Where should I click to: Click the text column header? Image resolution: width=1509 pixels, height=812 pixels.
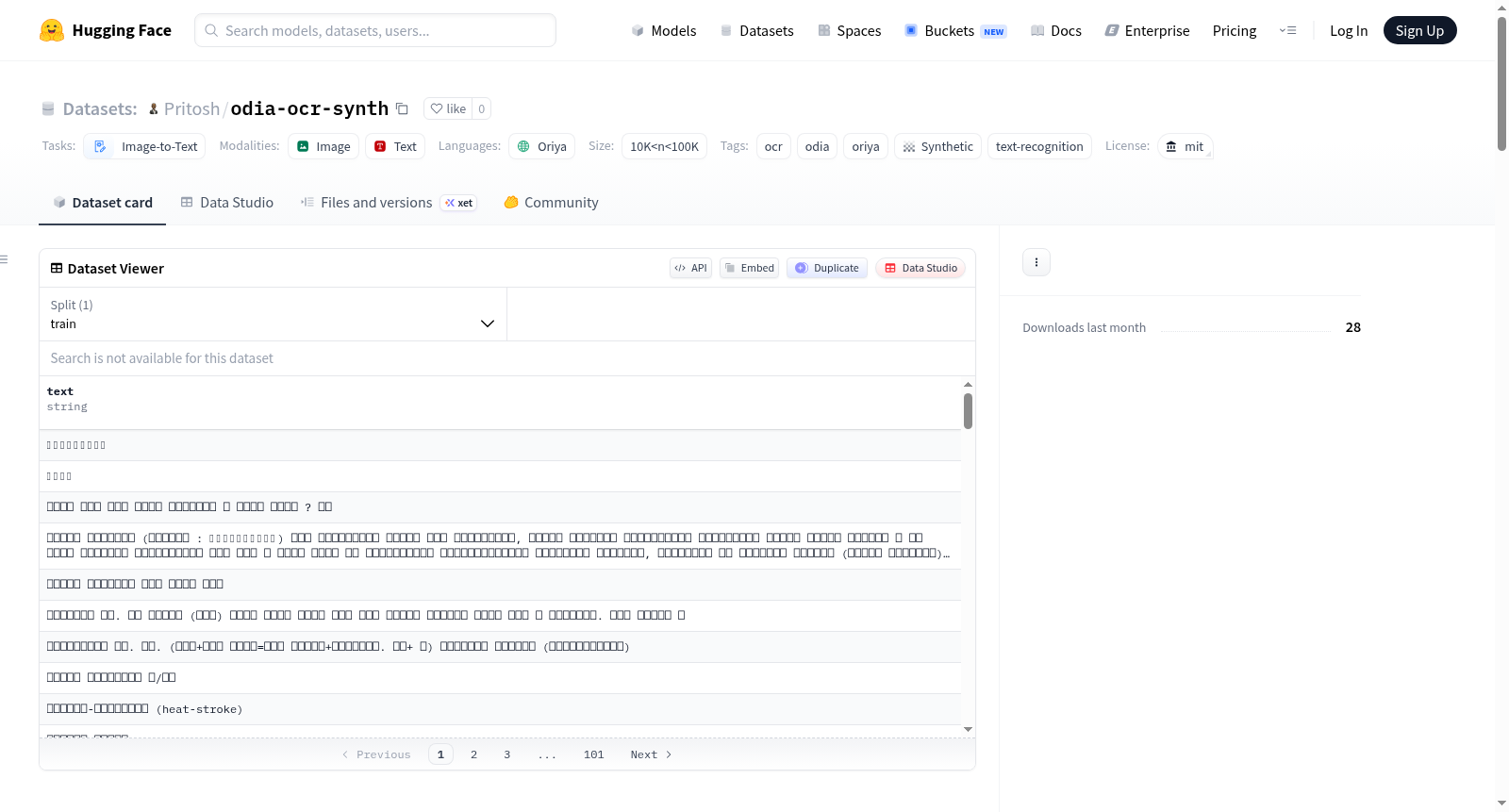coord(501,403)
